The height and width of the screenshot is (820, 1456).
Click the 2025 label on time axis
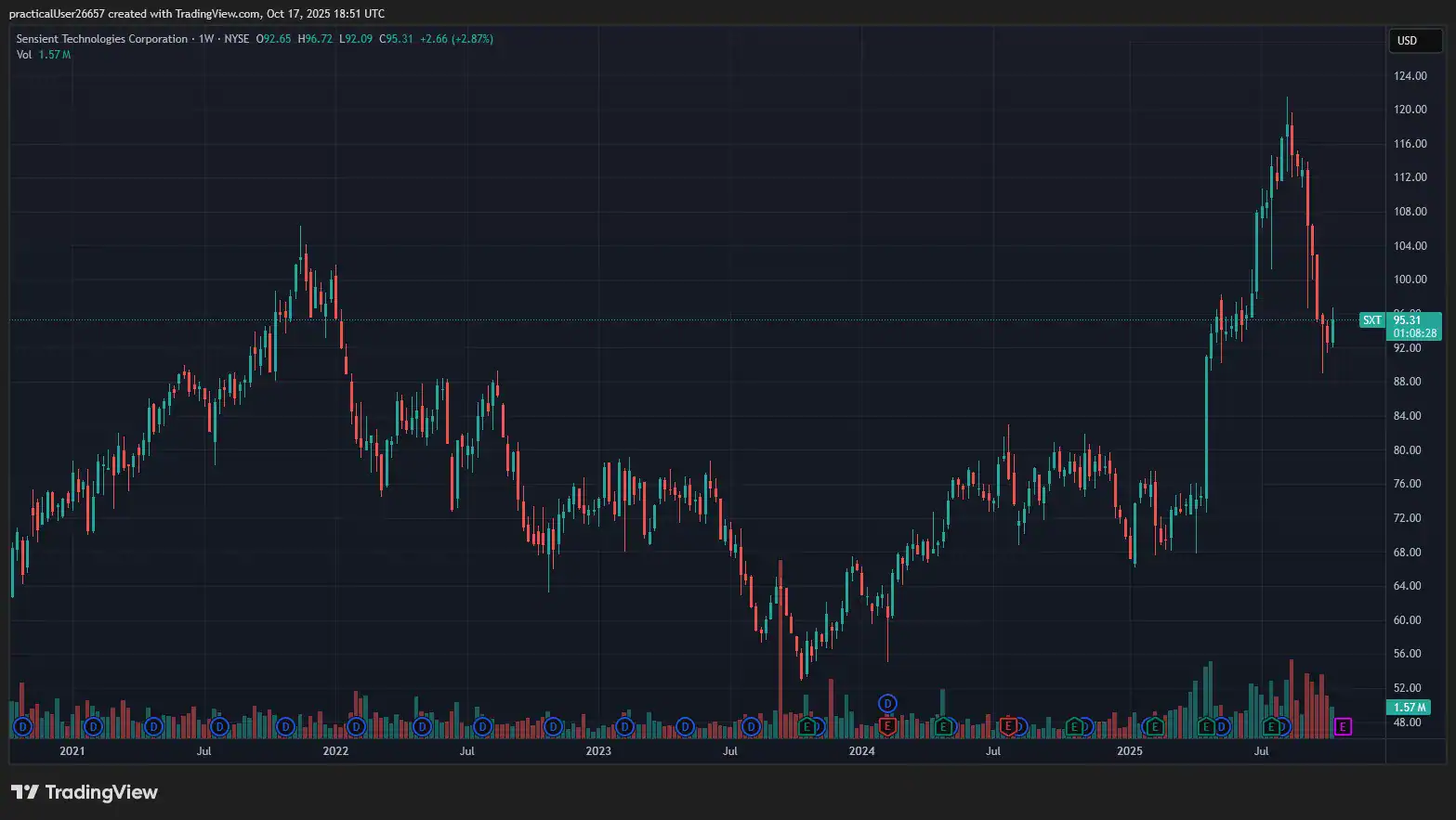tap(1129, 750)
